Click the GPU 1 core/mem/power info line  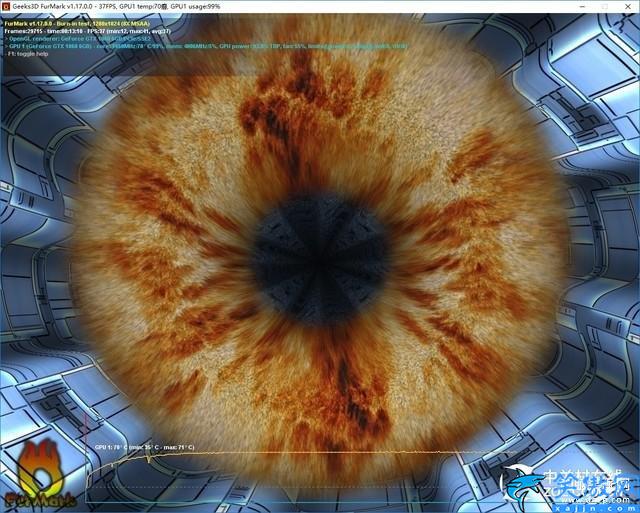coord(206,46)
